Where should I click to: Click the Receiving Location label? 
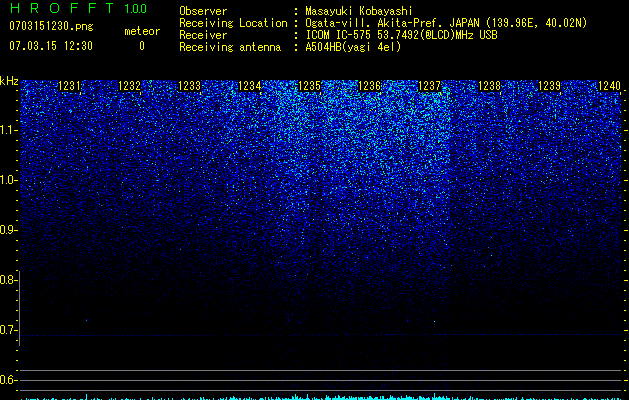pos(233,23)
